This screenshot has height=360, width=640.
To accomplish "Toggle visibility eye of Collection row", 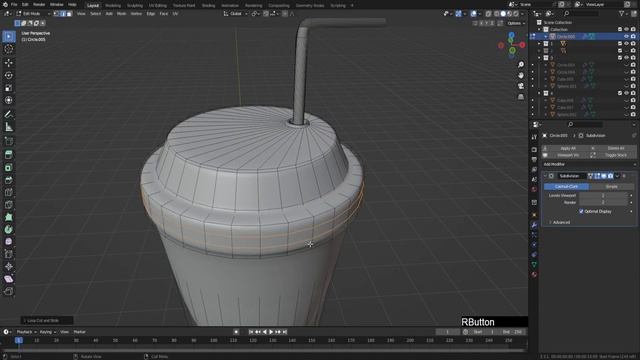I will [626, 29].
